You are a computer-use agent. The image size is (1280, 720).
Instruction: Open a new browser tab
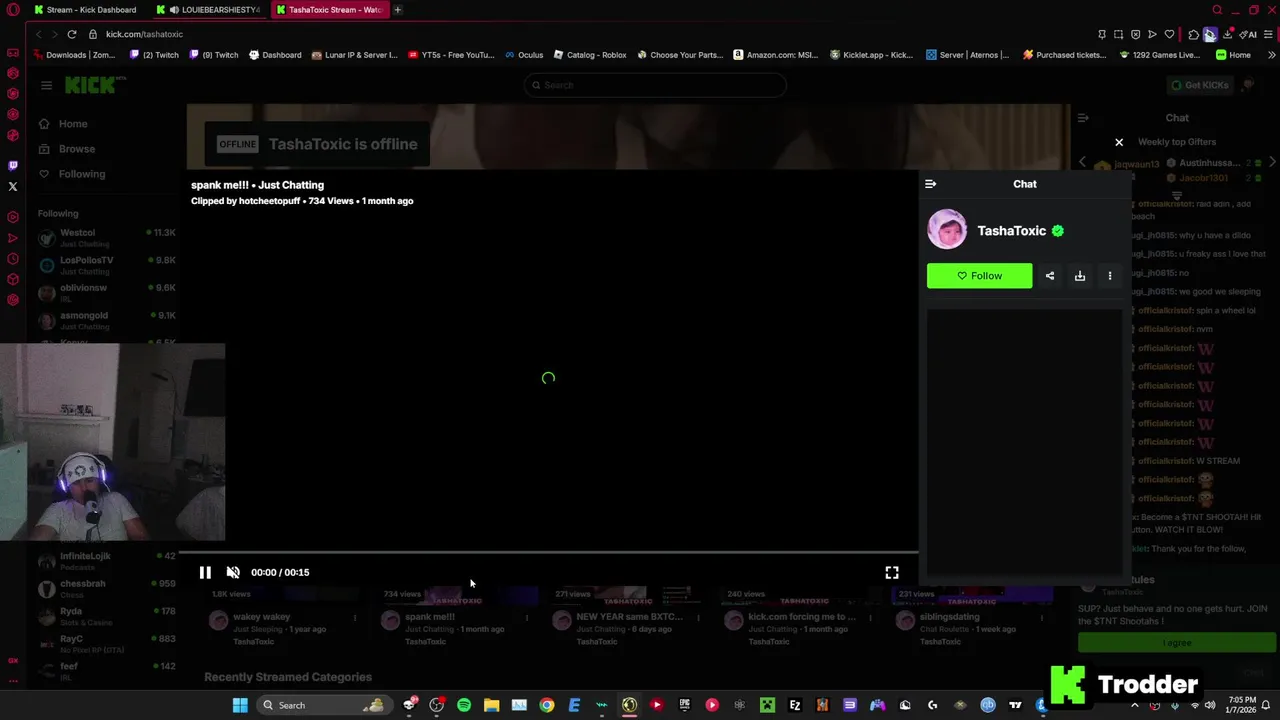(398, 10)
